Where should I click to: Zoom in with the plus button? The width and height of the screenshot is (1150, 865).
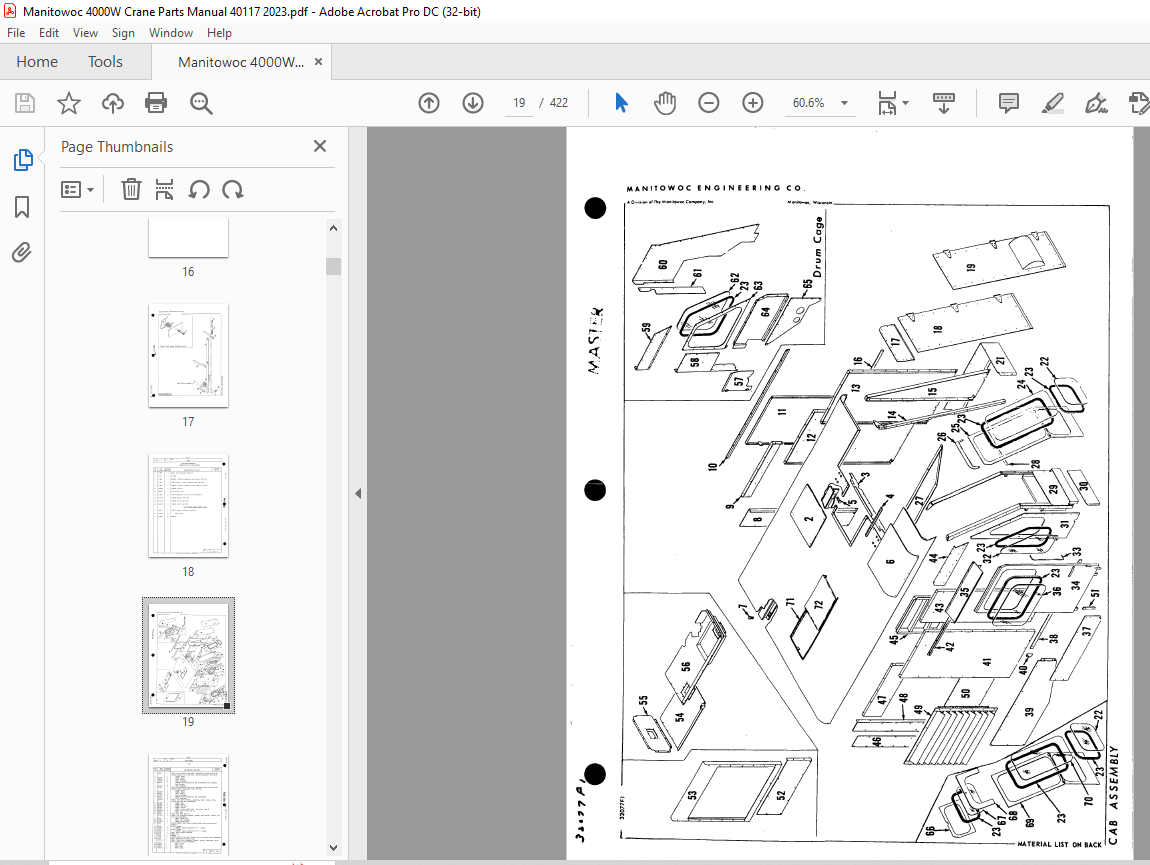point(752,103)
